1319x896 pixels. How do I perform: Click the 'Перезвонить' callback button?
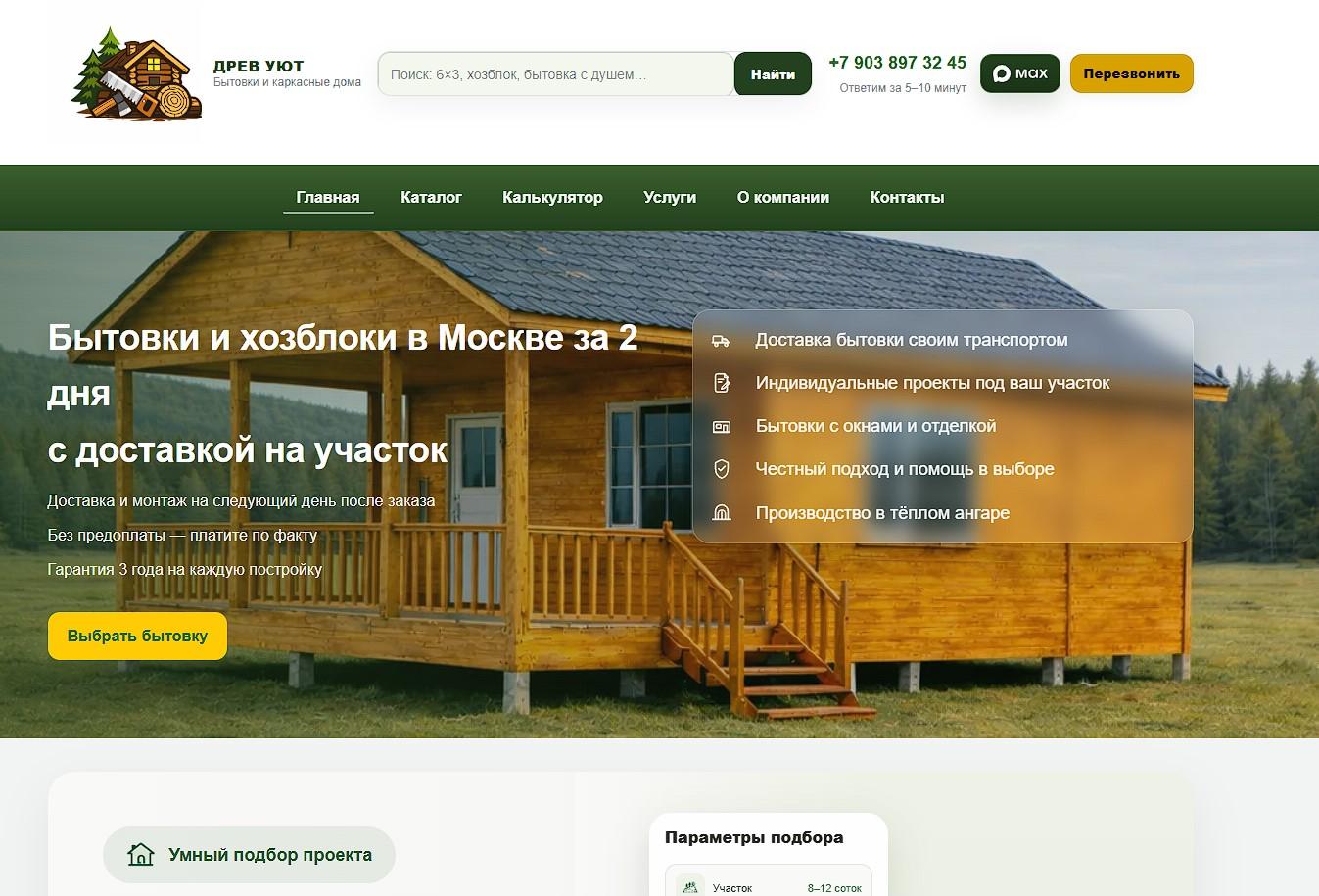pyautogui.click(x=1131, y=72)
